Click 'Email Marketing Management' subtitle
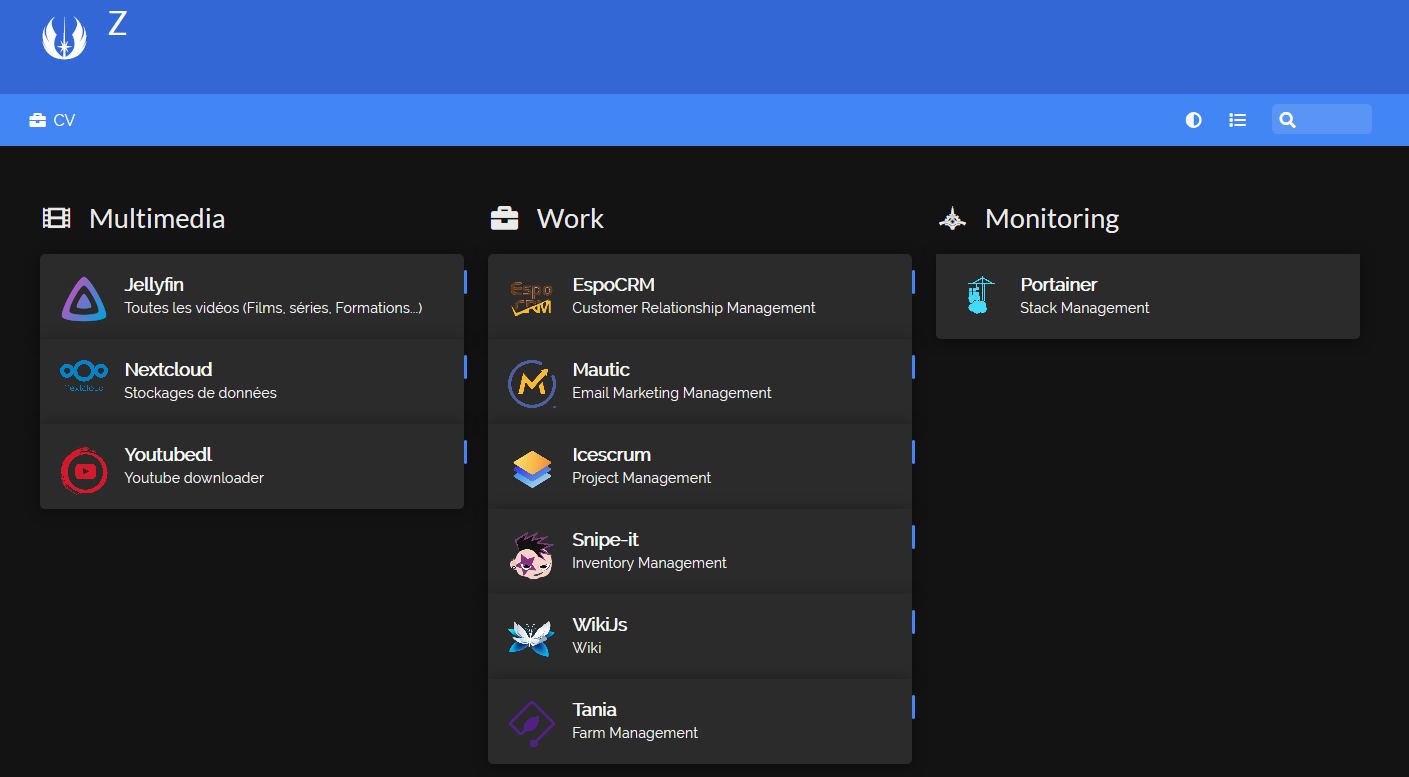 pyautogui.click(x=672, y=393)
